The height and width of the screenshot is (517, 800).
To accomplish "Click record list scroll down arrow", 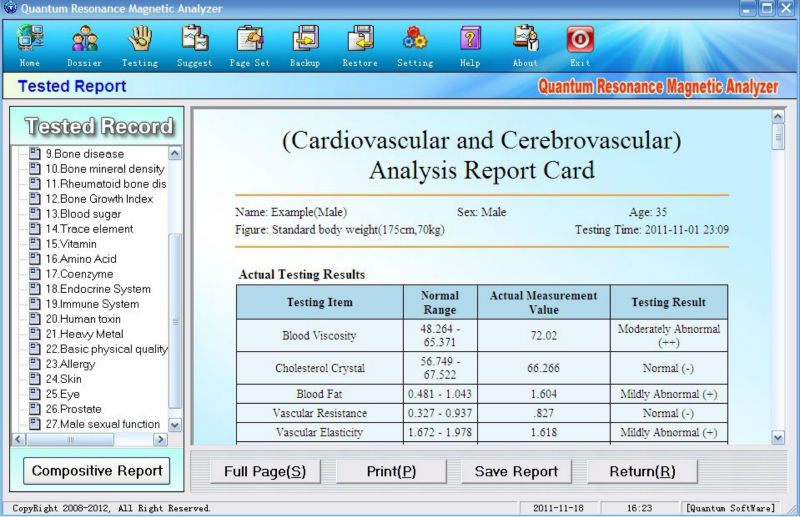I will 174,425.
